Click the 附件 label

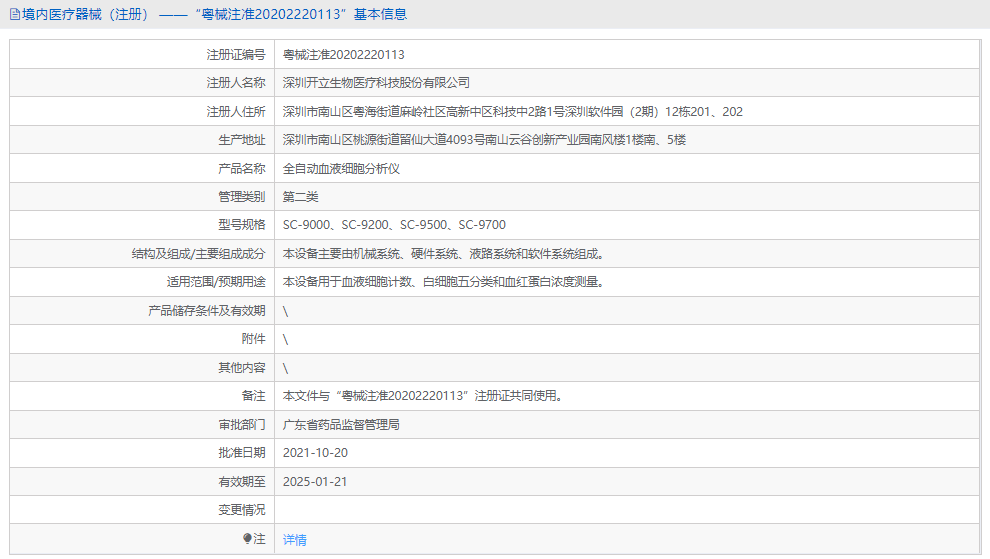pos(254,339)
